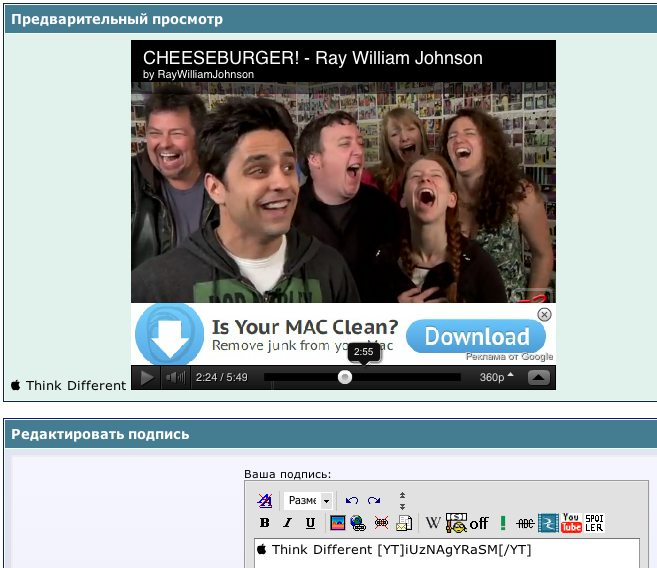
Task: Click the Реклама от Google label
Action: 509,356
